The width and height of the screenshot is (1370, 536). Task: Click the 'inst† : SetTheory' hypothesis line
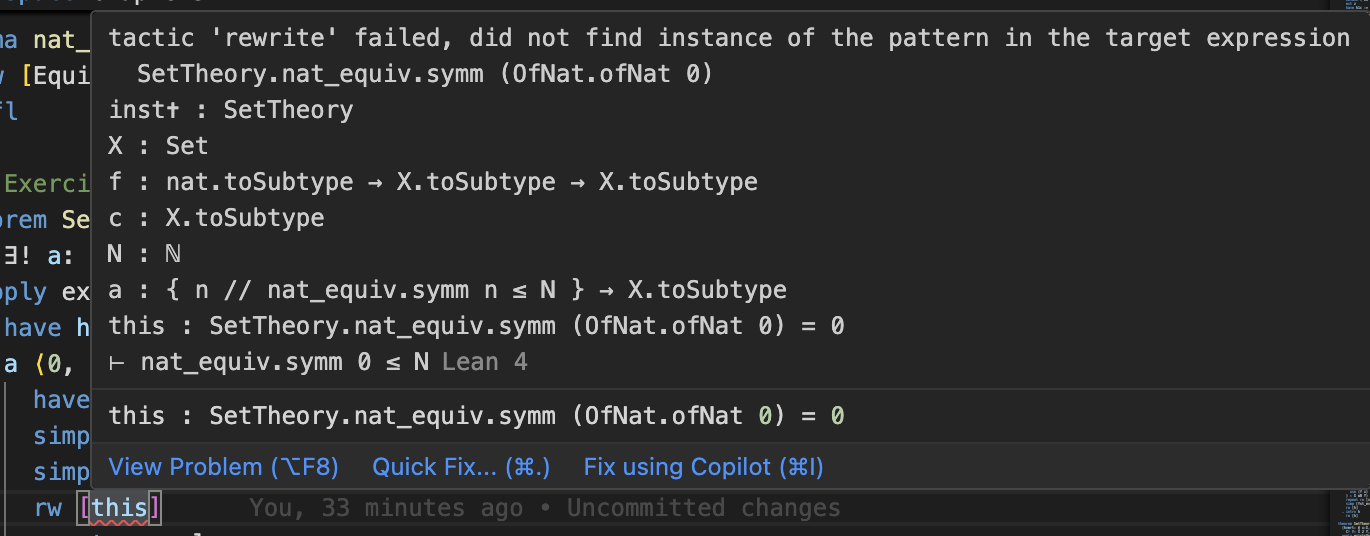coord(230,110)
